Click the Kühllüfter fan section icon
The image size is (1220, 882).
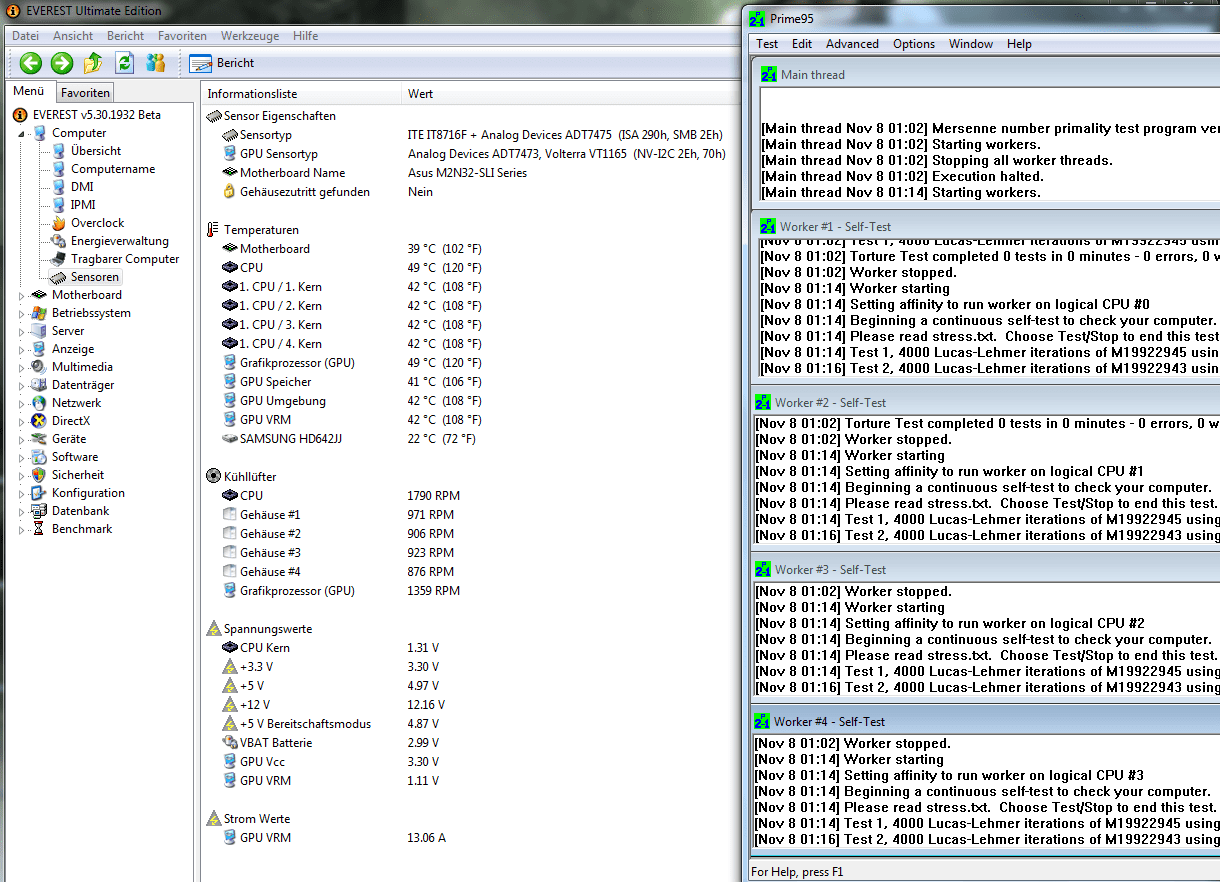tap(213, 477)
